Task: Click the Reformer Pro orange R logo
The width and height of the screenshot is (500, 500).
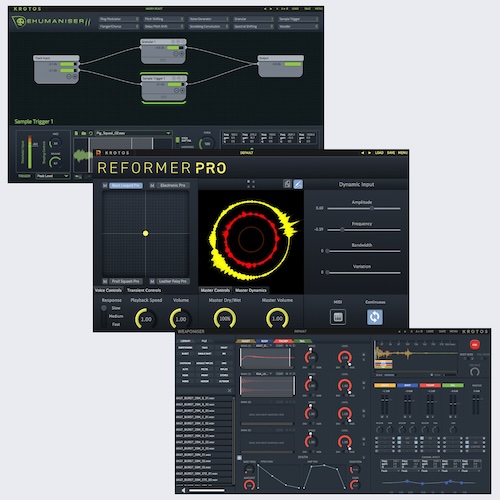Action: click(98, 153)
